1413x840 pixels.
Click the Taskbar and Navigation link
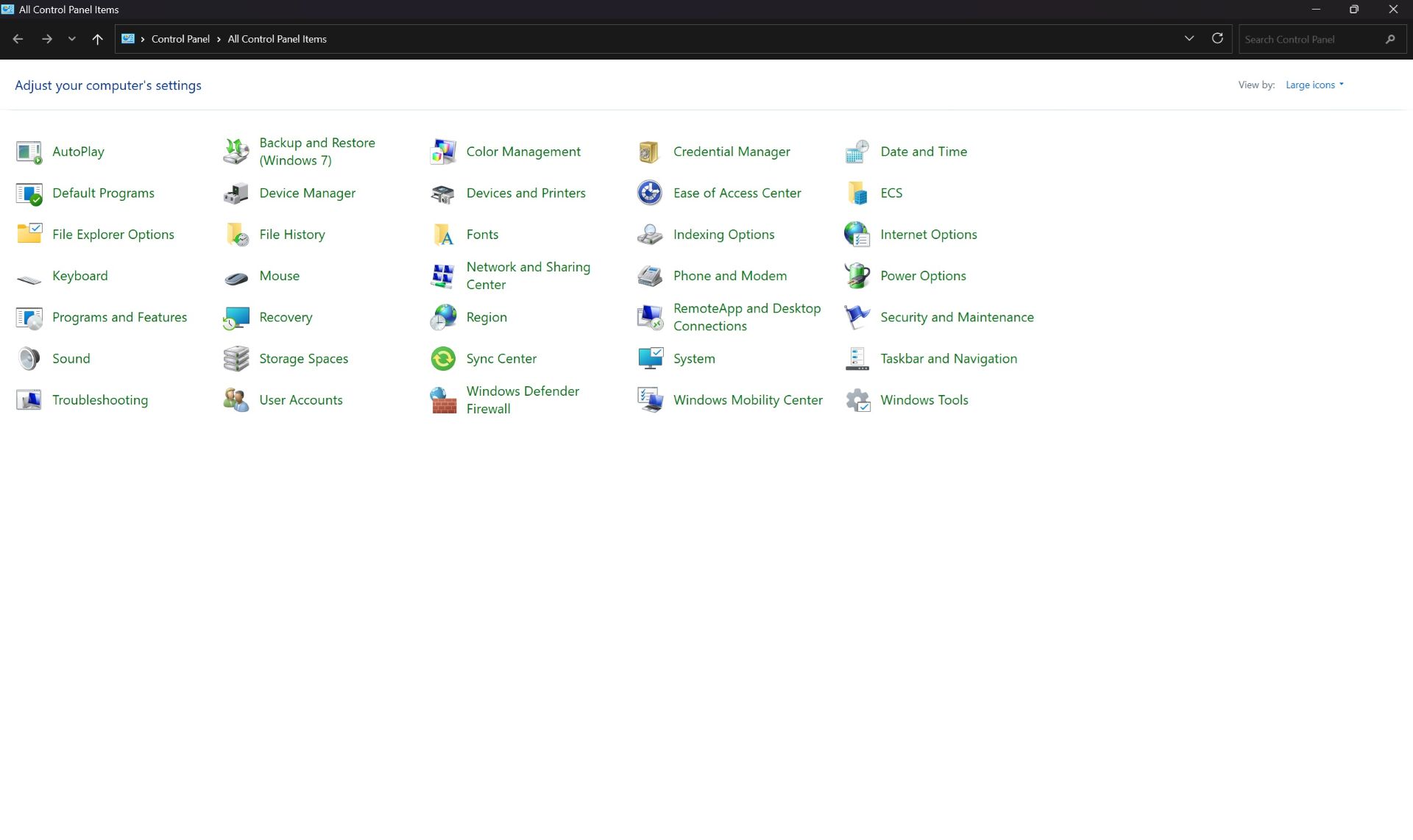pyautogui.click(x=949, y=358)
